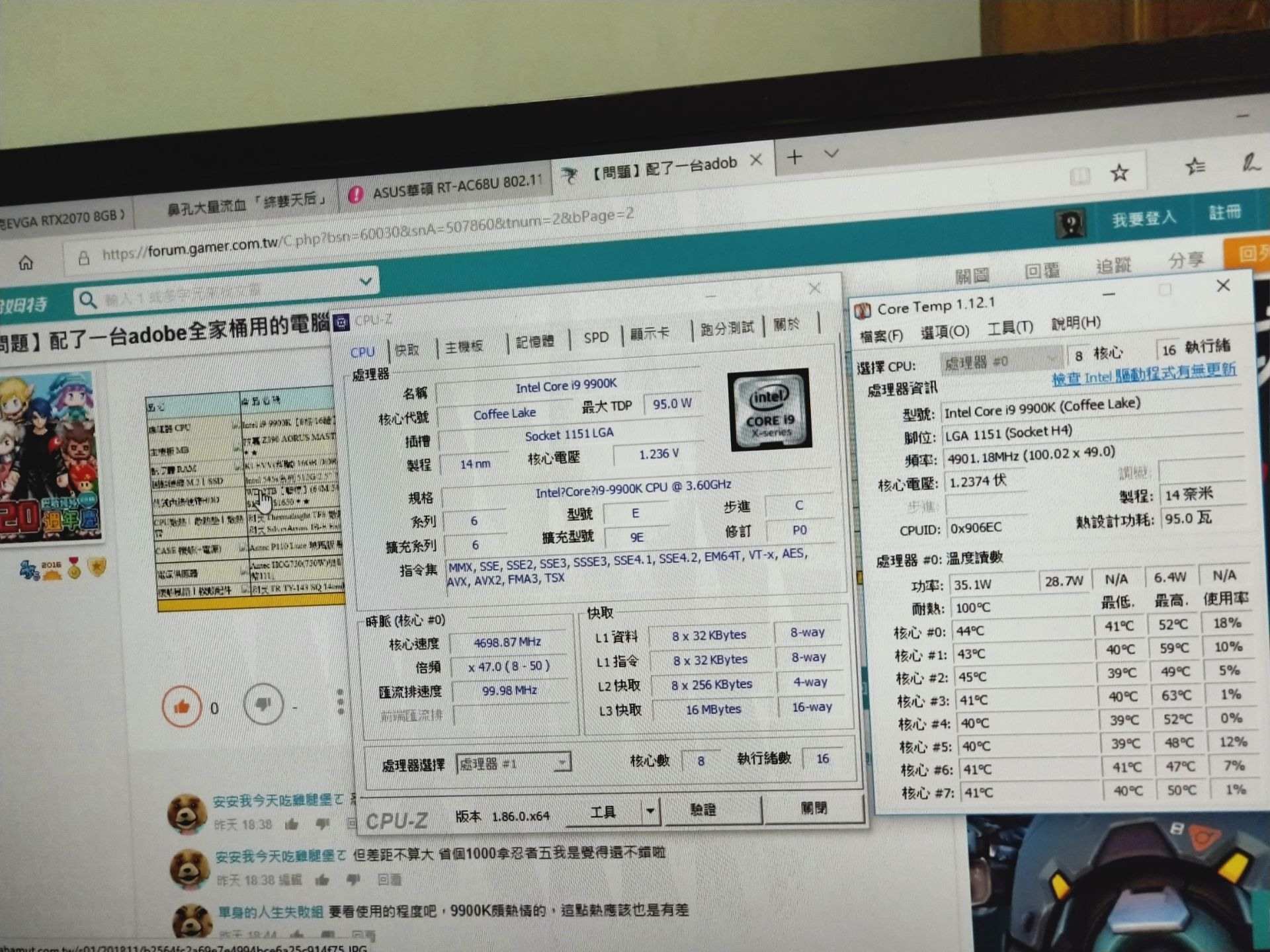Open the 工具(T) menu in Core Temp
Viewport: 1270px width, 952px height.
(1011, 329)
